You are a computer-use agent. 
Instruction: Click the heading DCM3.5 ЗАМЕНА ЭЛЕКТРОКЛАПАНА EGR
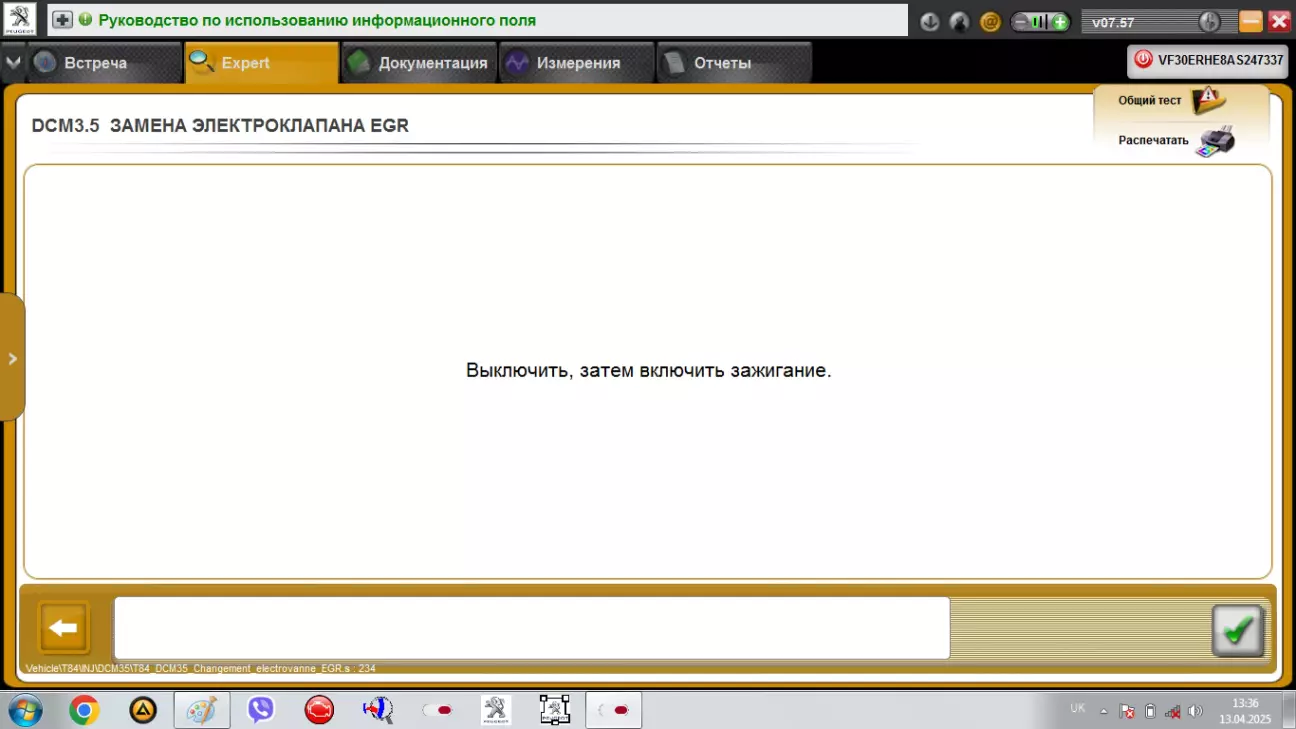click(220, 126)
